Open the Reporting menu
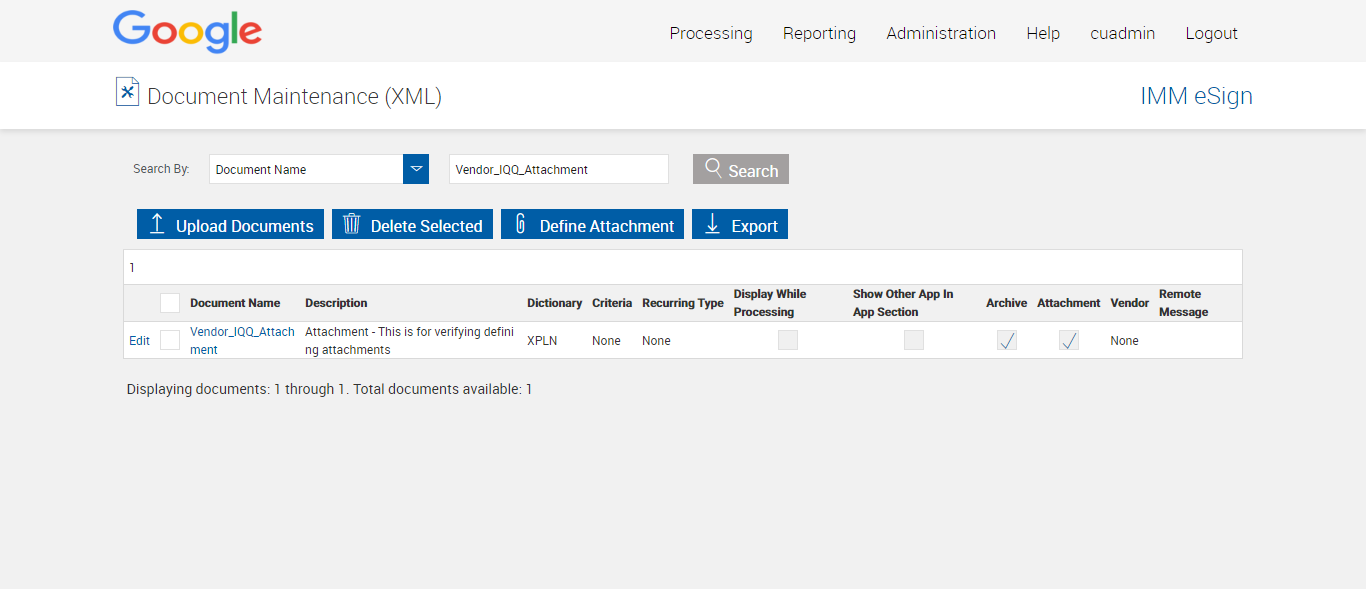1366x589 pixels. point(819,33)
